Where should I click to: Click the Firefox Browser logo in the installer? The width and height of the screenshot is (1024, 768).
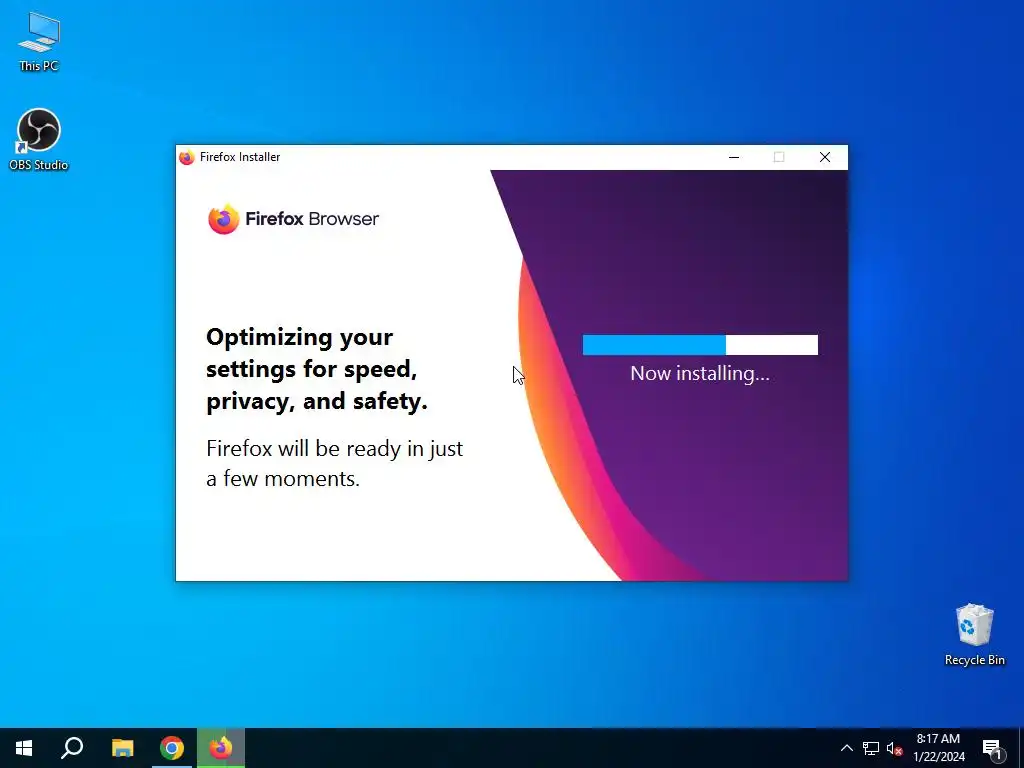tap(293, 219)
